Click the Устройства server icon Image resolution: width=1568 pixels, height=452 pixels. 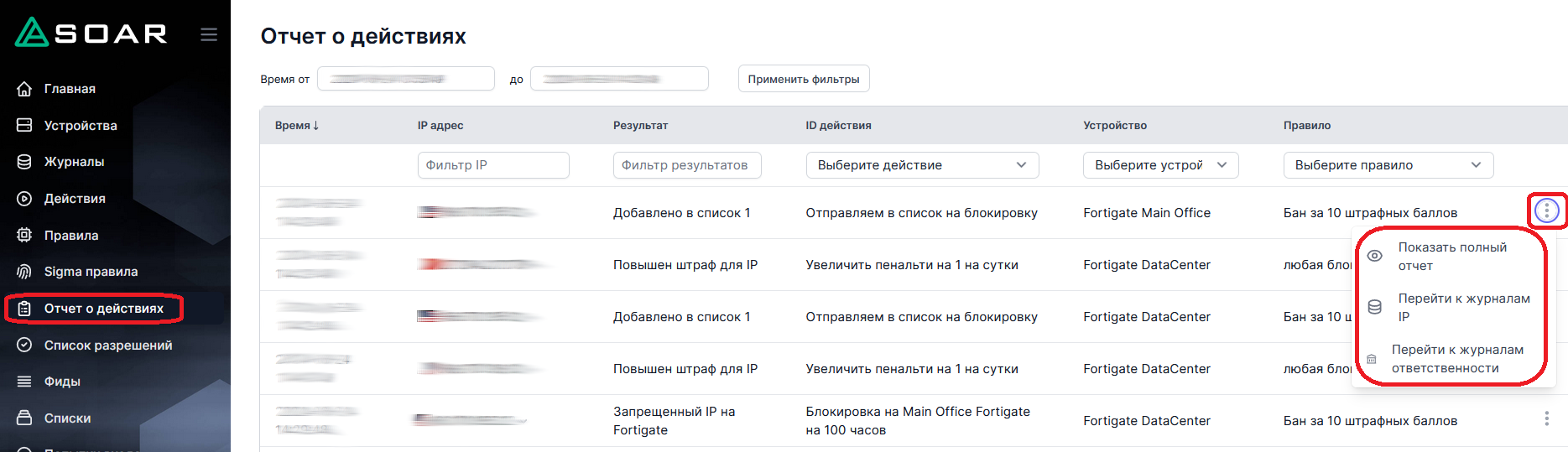(24, 126)
